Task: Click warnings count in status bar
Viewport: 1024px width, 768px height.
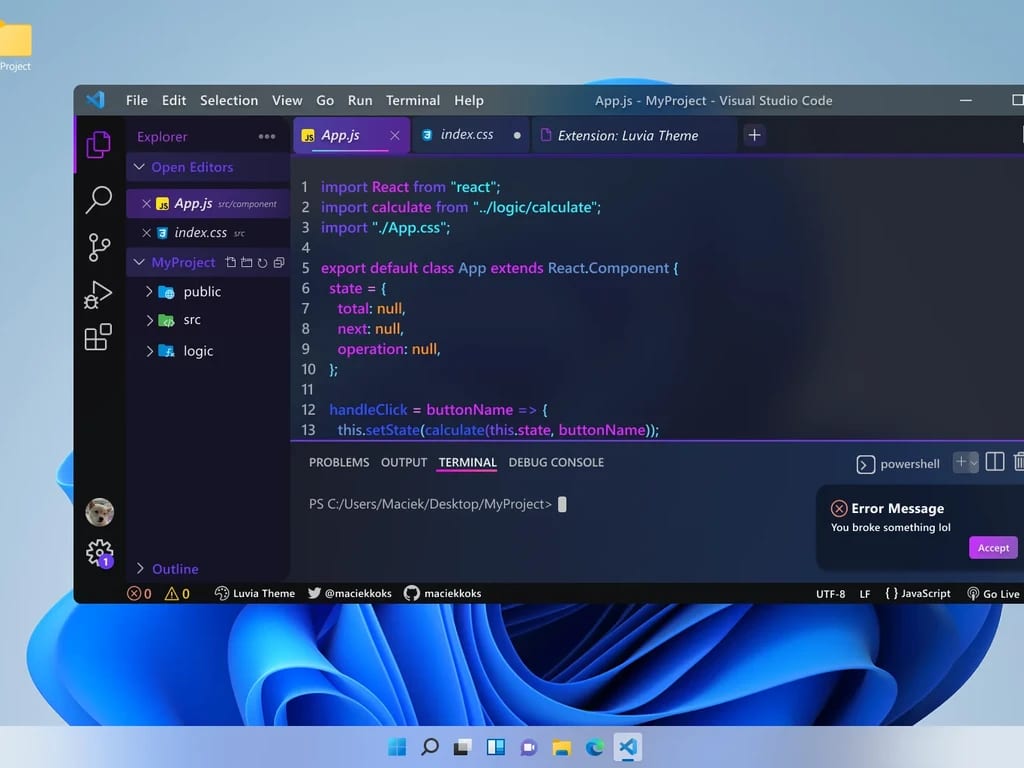Action: coord(177,594)
